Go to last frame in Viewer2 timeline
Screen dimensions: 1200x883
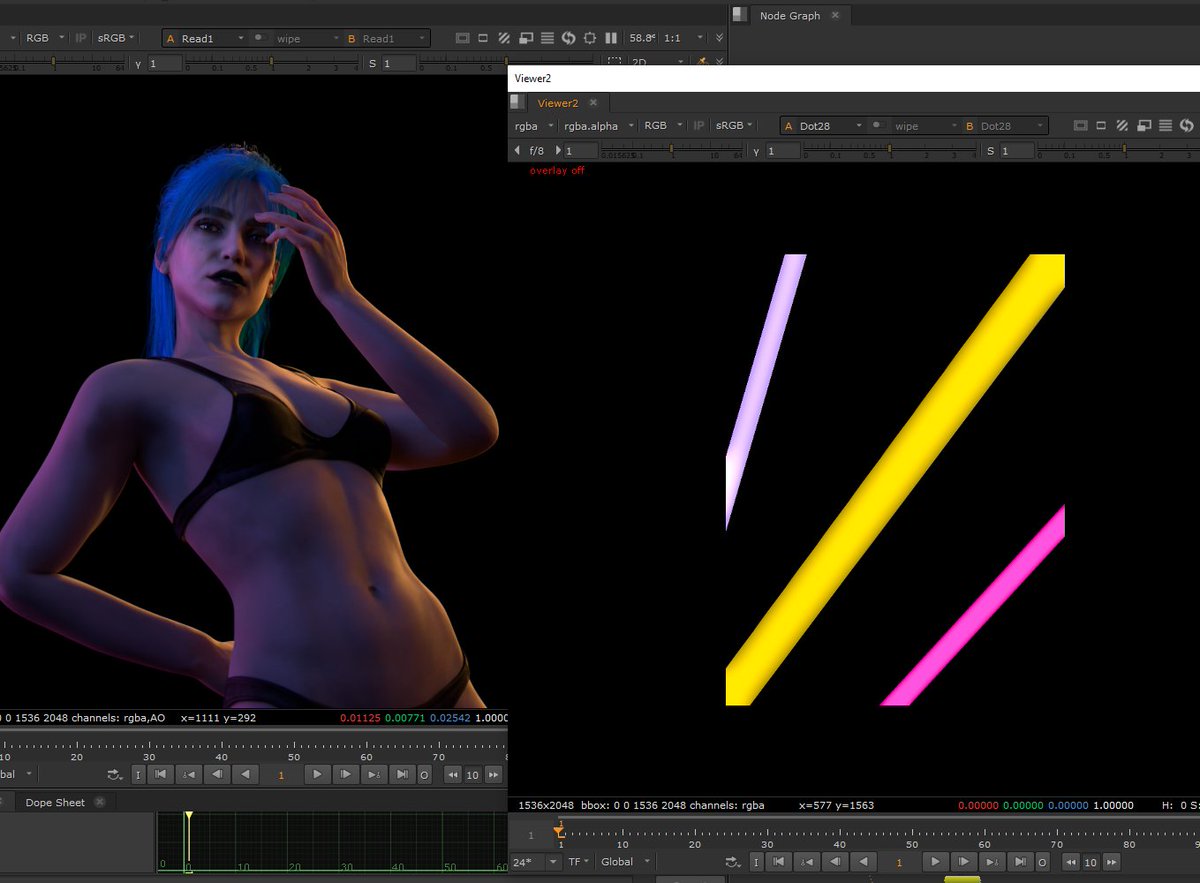pyautogui.click(x=1019, y=862)
